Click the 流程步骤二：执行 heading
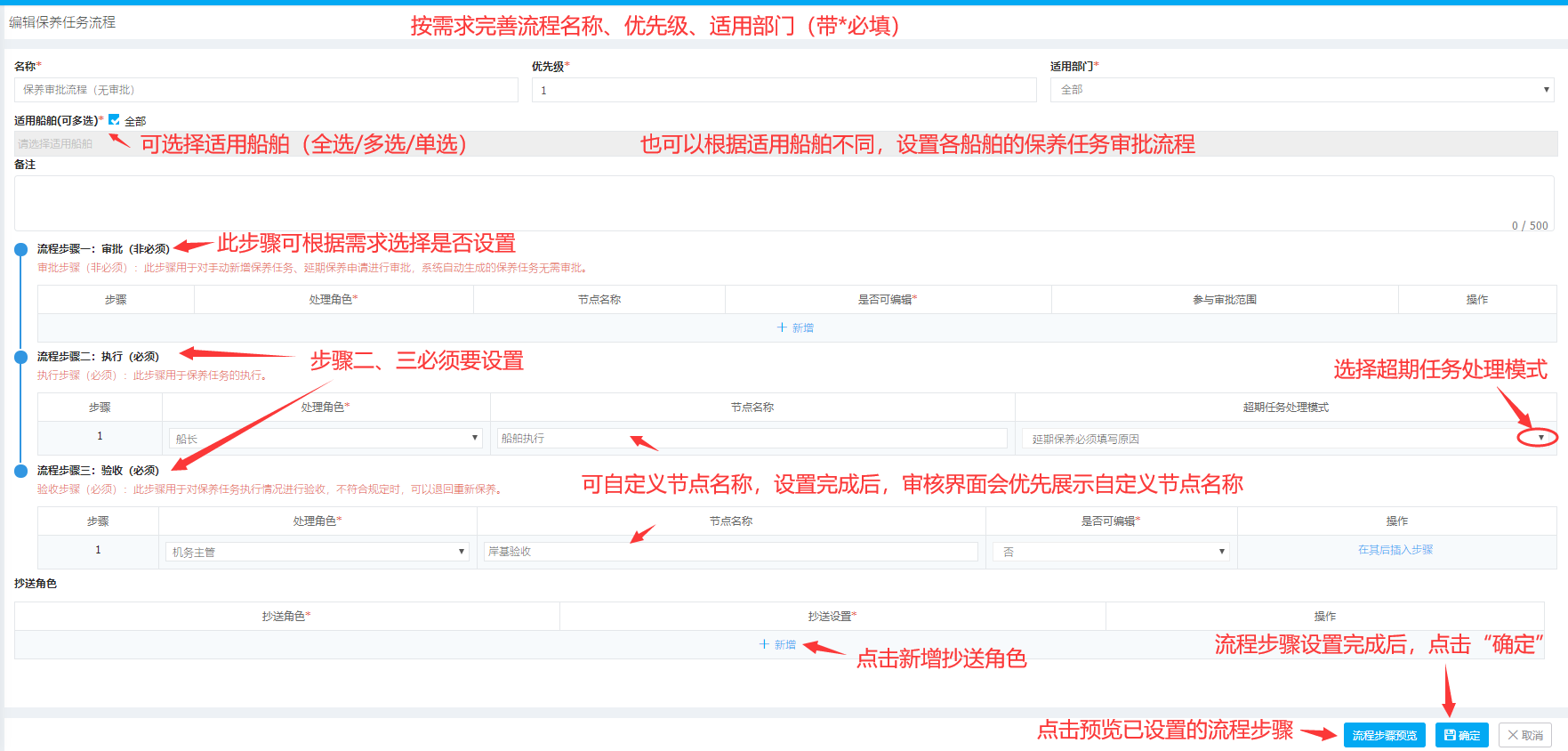The height and width of the screenshot is (751, 1568). point(98,357)
